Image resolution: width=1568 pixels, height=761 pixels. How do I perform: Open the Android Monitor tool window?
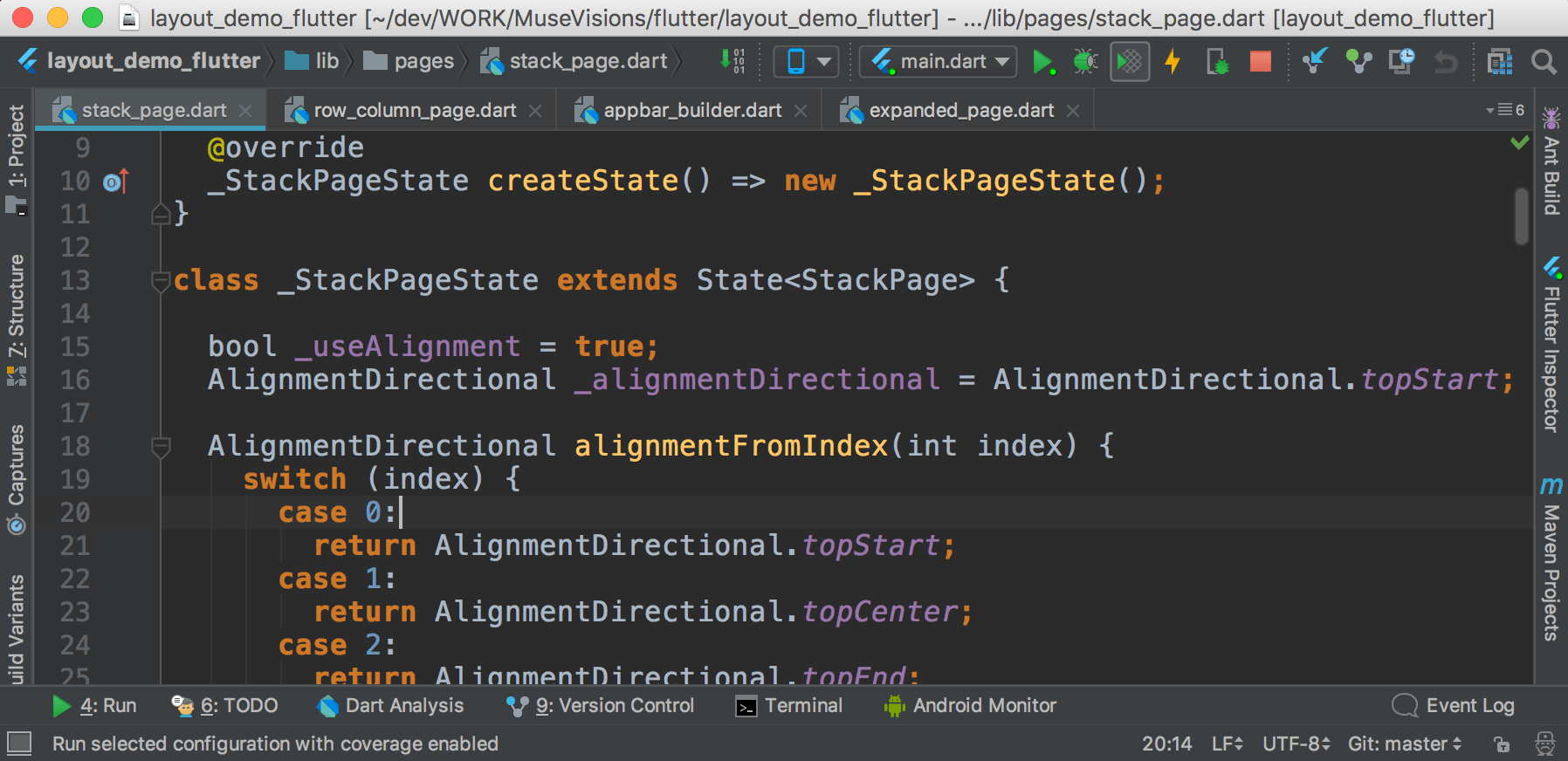click(970, 705)
